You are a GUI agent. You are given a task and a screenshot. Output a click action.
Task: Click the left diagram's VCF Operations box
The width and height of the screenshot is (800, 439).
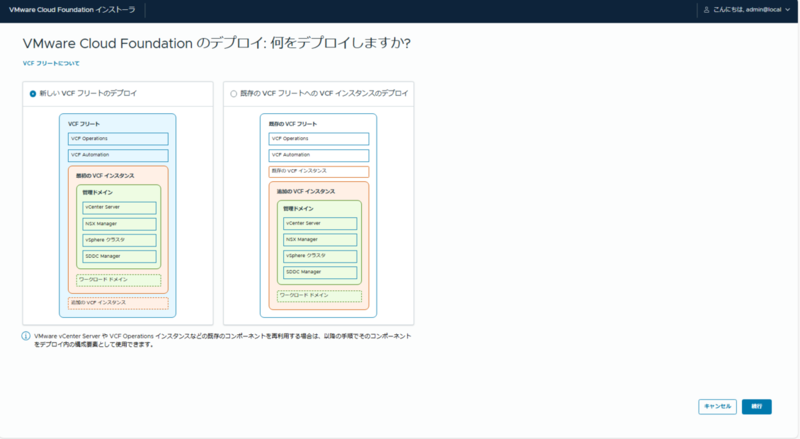click(118, 139)
